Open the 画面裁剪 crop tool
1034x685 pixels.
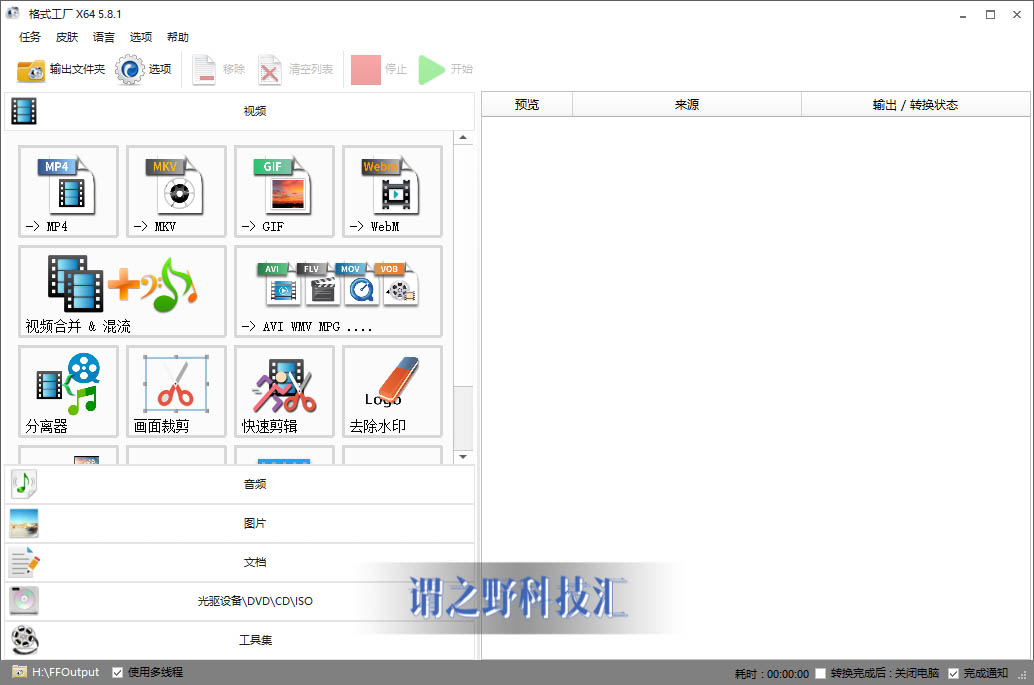176,390
